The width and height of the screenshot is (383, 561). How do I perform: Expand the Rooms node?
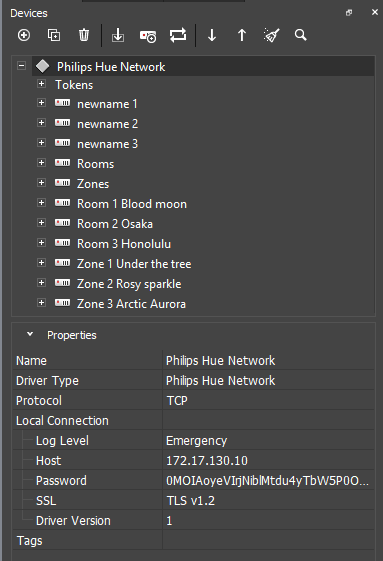(42, 163)
